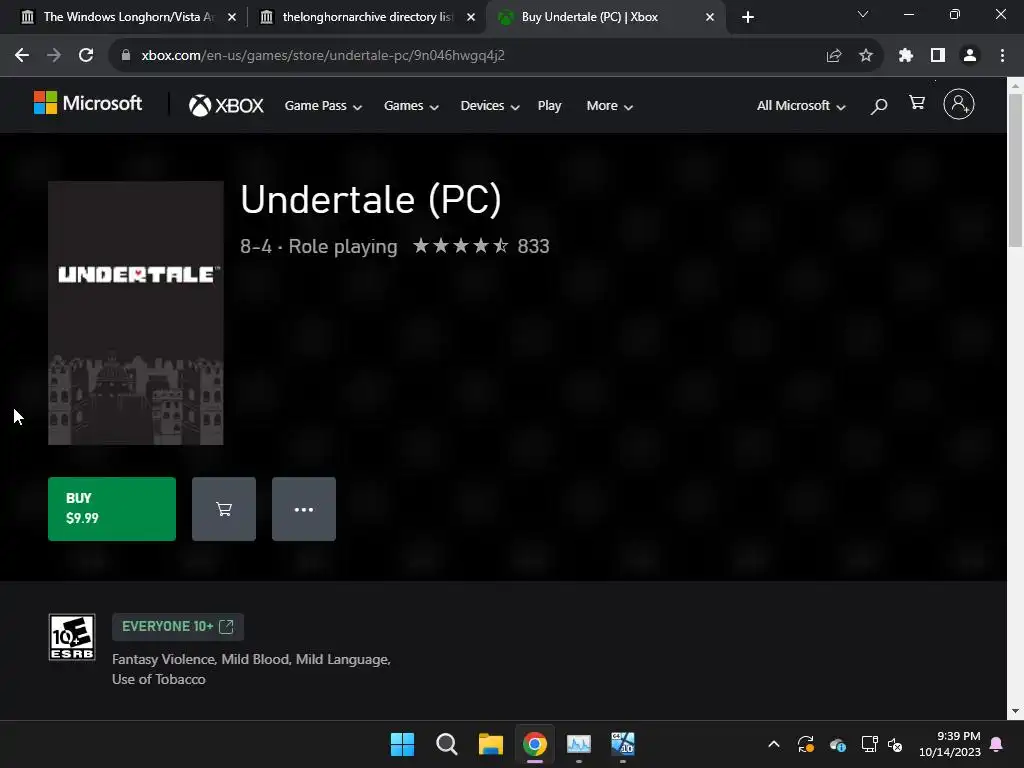Click the scrollbar down arrow

[1015, 711]
